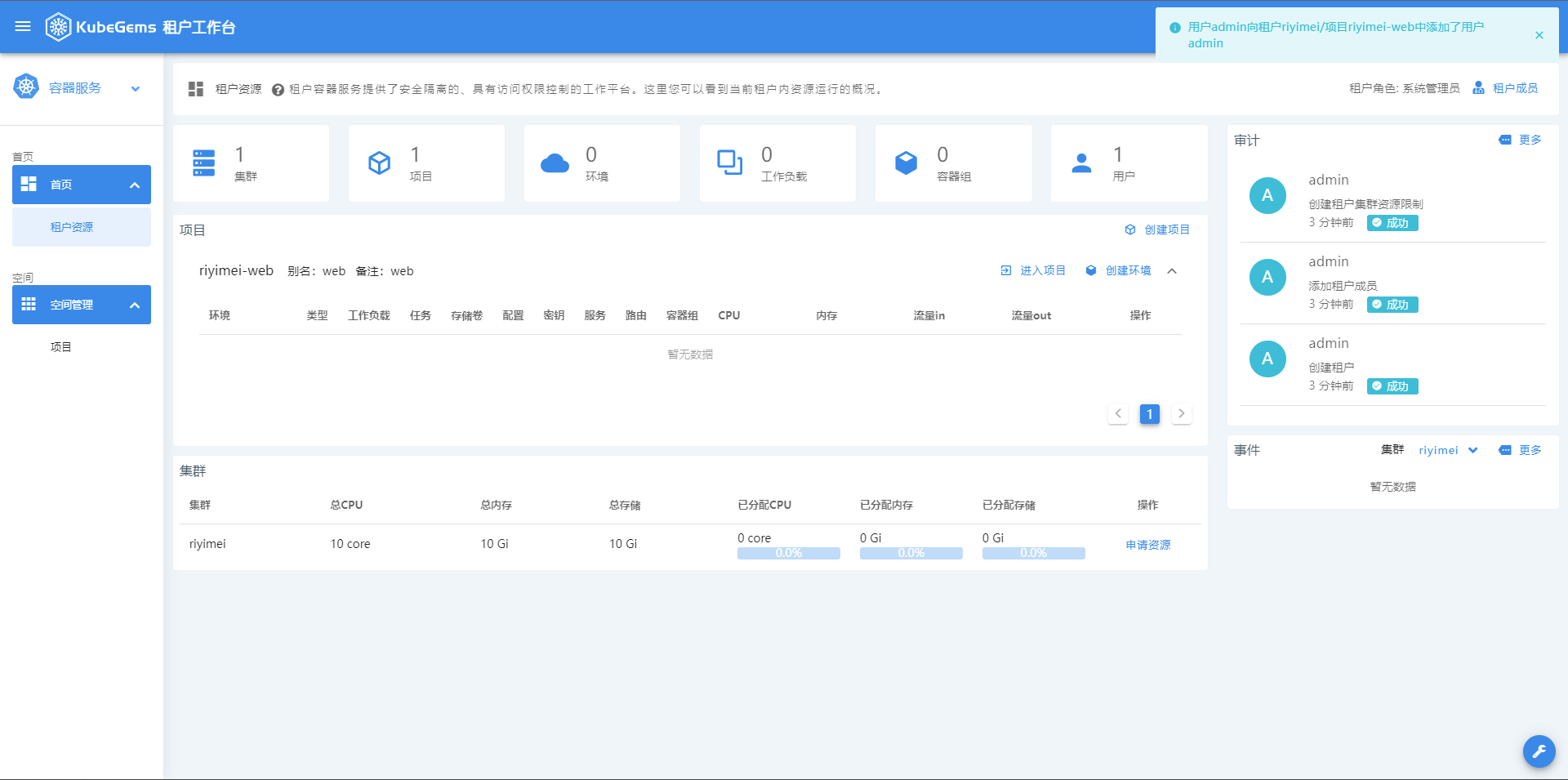Select the 首页 menu item
This screenshot has width=1568, height=780.
(82, 185)
